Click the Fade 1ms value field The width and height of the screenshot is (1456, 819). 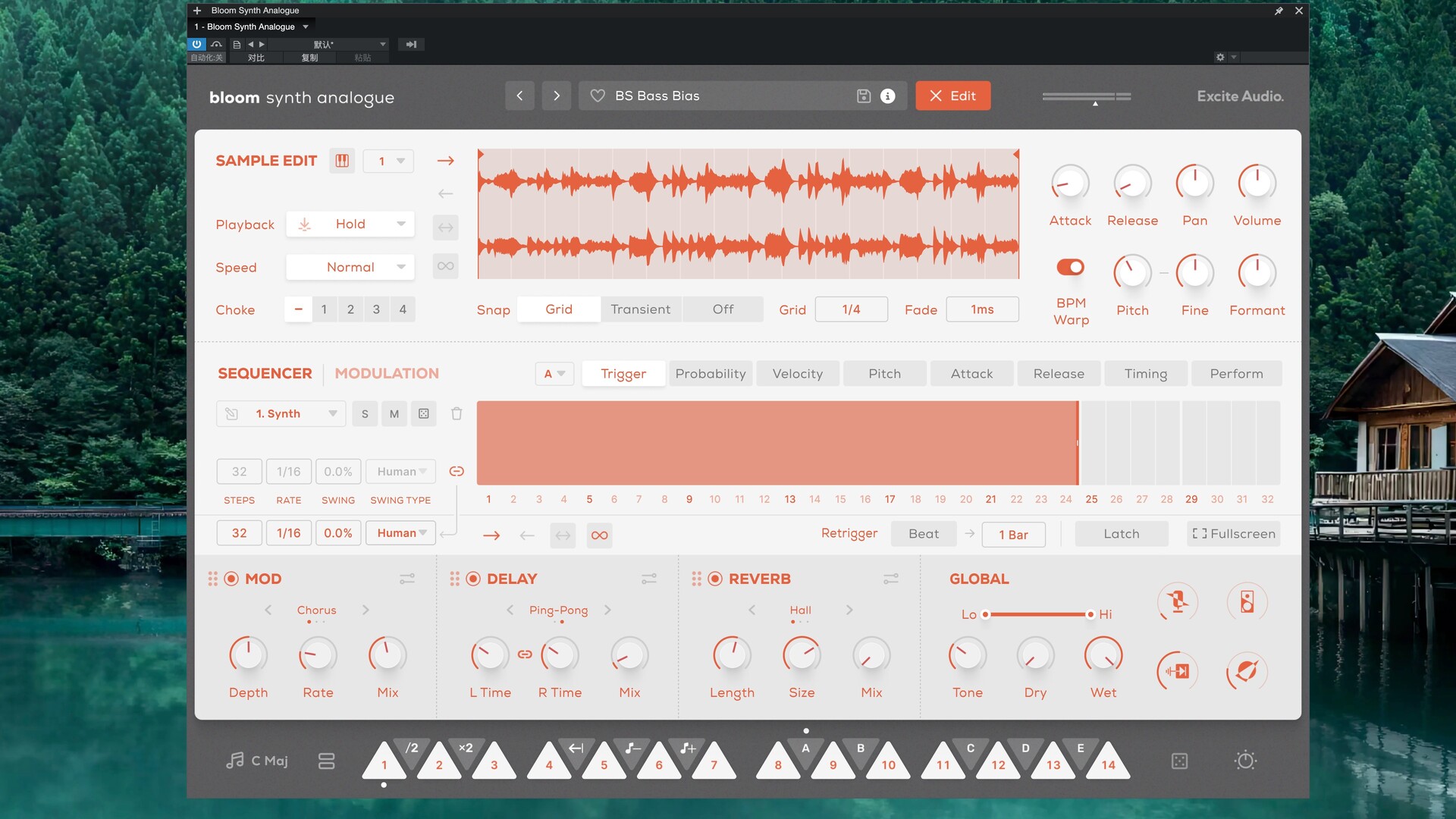pos(982,309)
